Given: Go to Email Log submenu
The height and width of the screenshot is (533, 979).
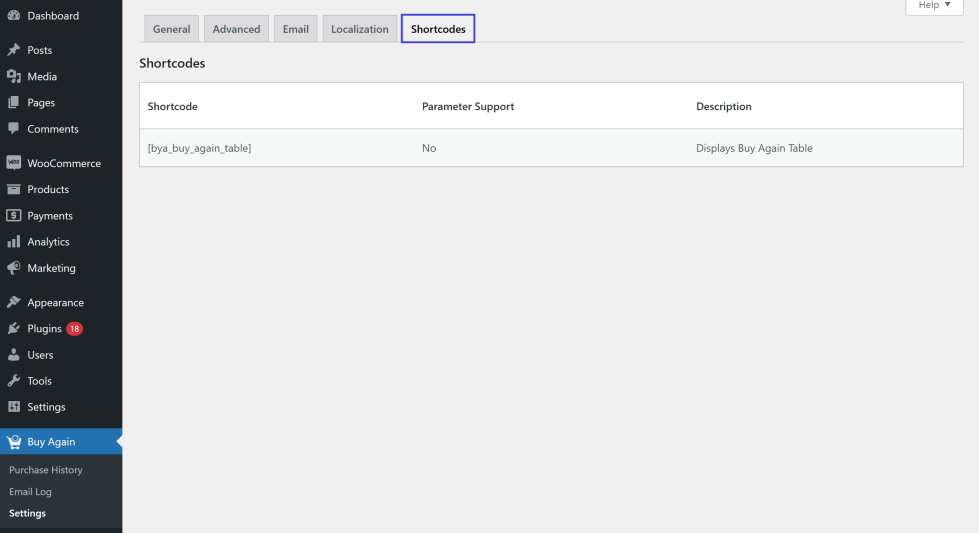Looking at the screenshot, I should click(x=30, y=492).
